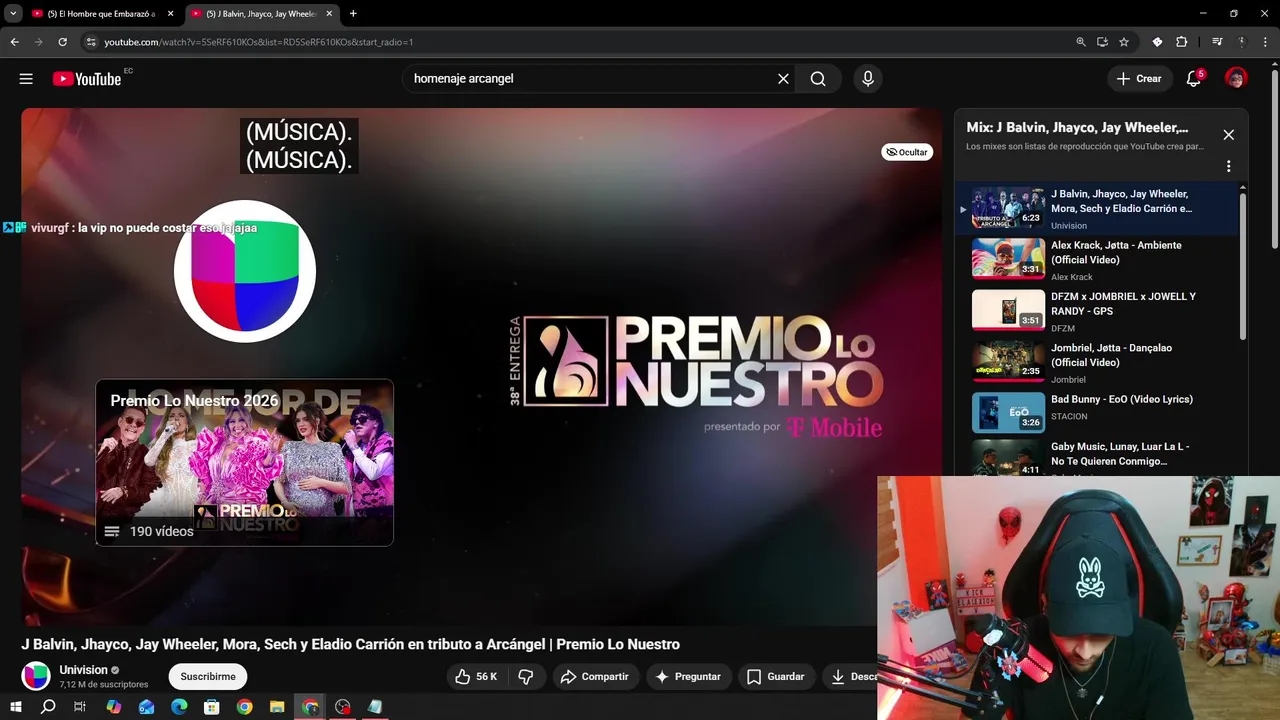The width and height of the screenshot is (1280, 720).
Task: Bookmark this page with the star icon
Action: click(1124, 42)
